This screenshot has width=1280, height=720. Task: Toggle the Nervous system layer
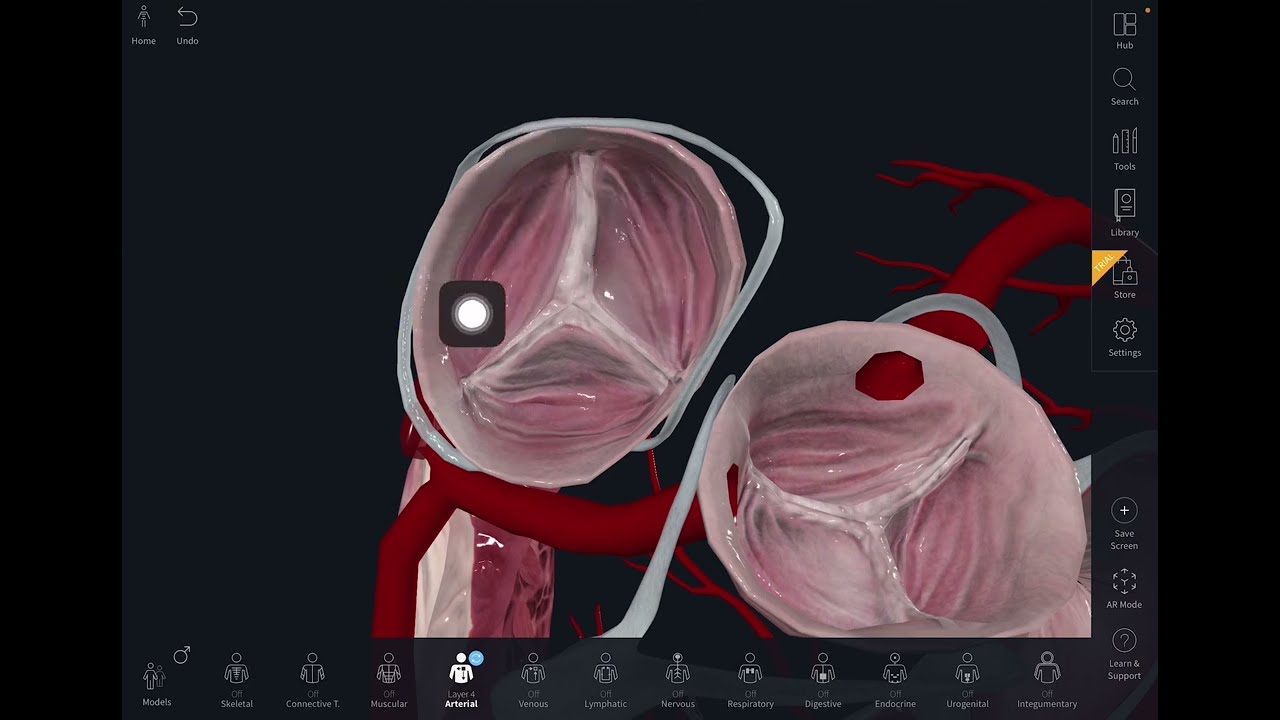pyautogui.click(x=677, y=681)
